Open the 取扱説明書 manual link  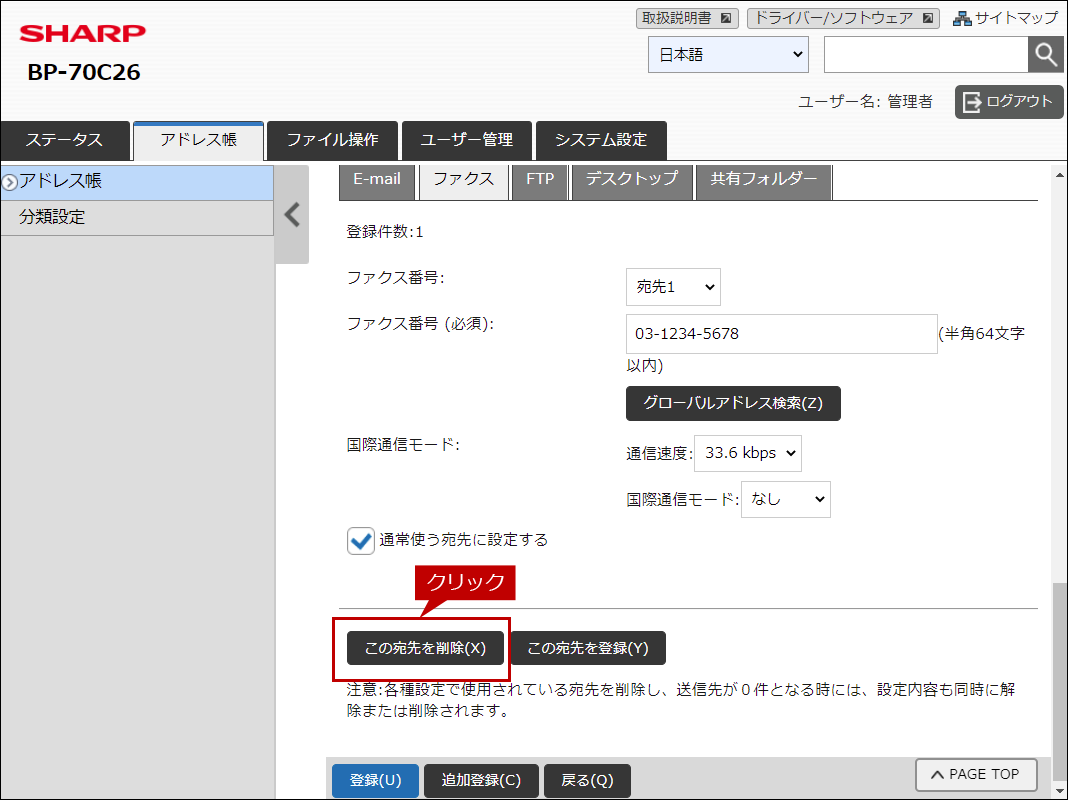(x=687, y=18)
